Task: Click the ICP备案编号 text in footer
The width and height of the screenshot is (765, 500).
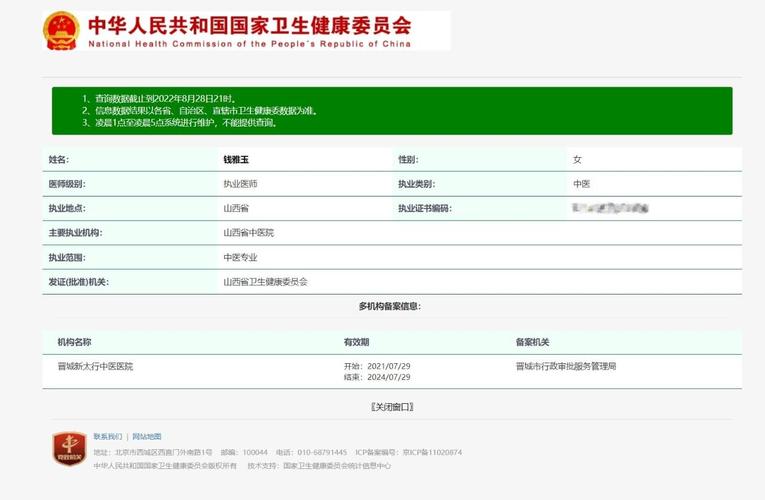Action: pos(408,452)
